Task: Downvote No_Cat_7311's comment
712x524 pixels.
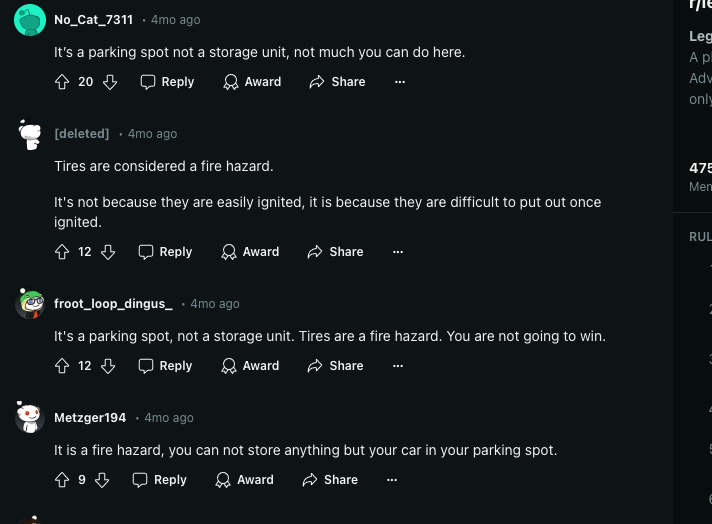Action: click(x=110, y=82)
